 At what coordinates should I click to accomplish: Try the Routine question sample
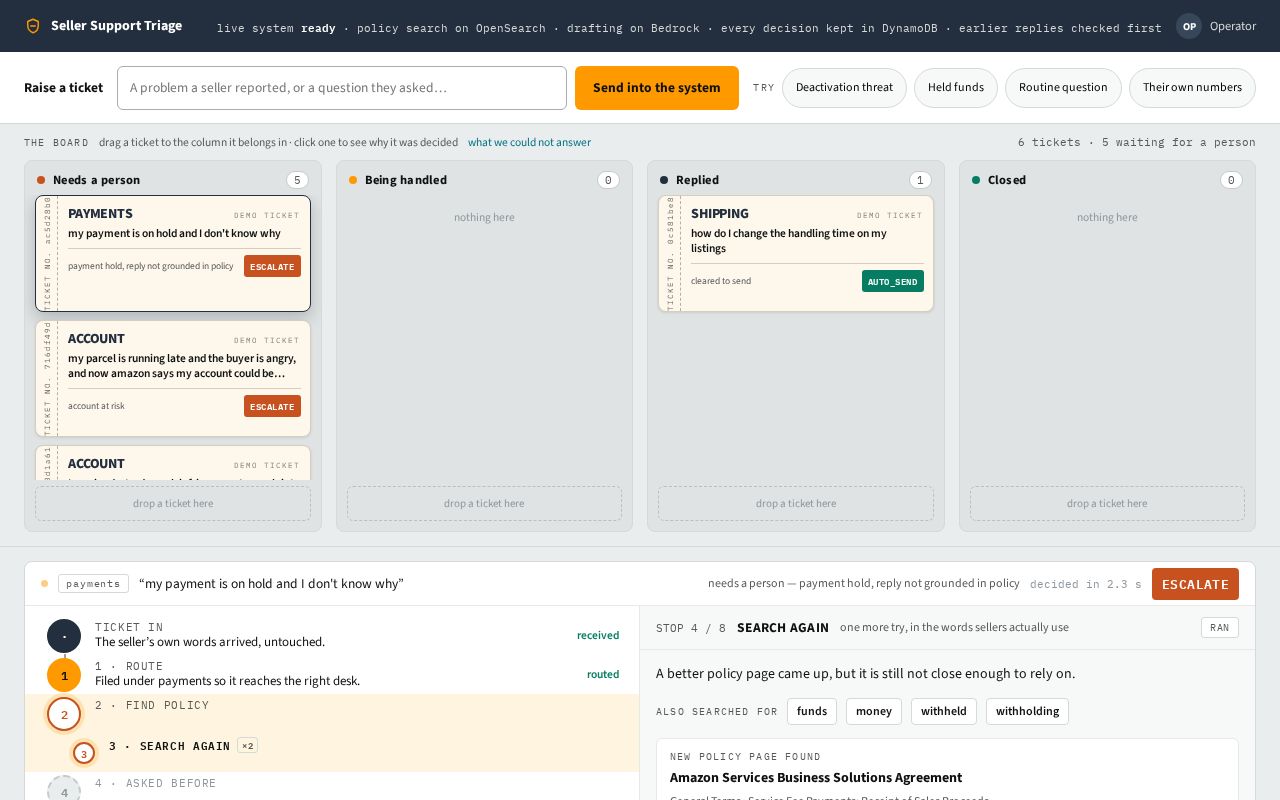(1063, 88)
